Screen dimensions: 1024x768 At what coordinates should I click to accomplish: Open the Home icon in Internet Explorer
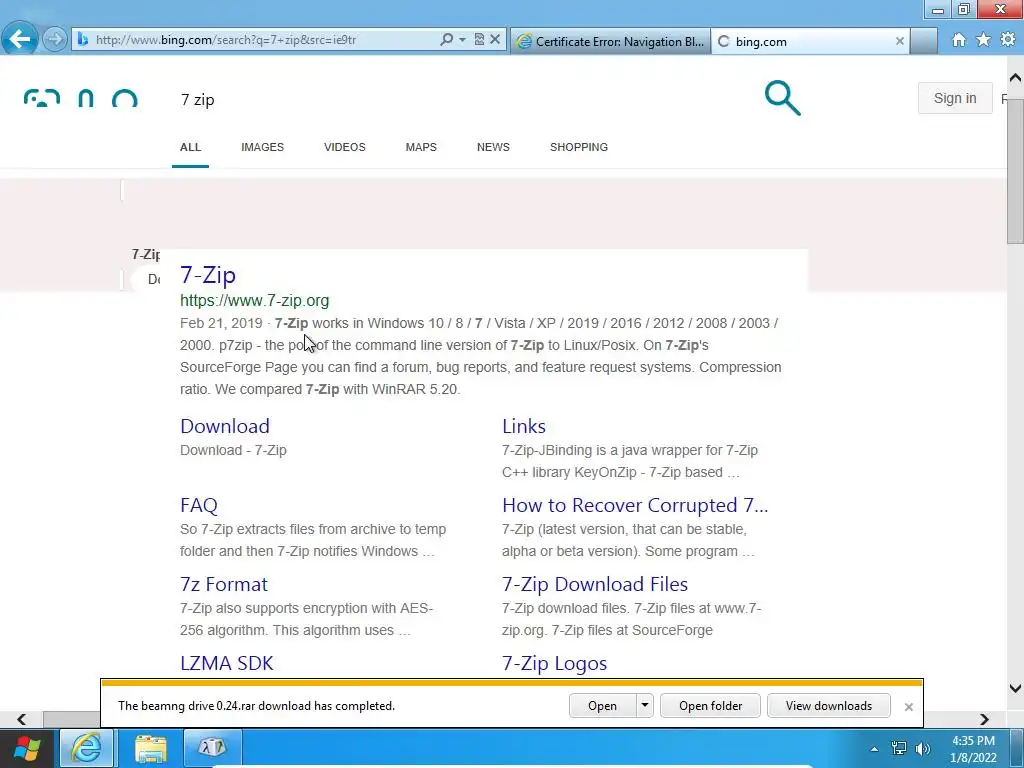[958, 40]
